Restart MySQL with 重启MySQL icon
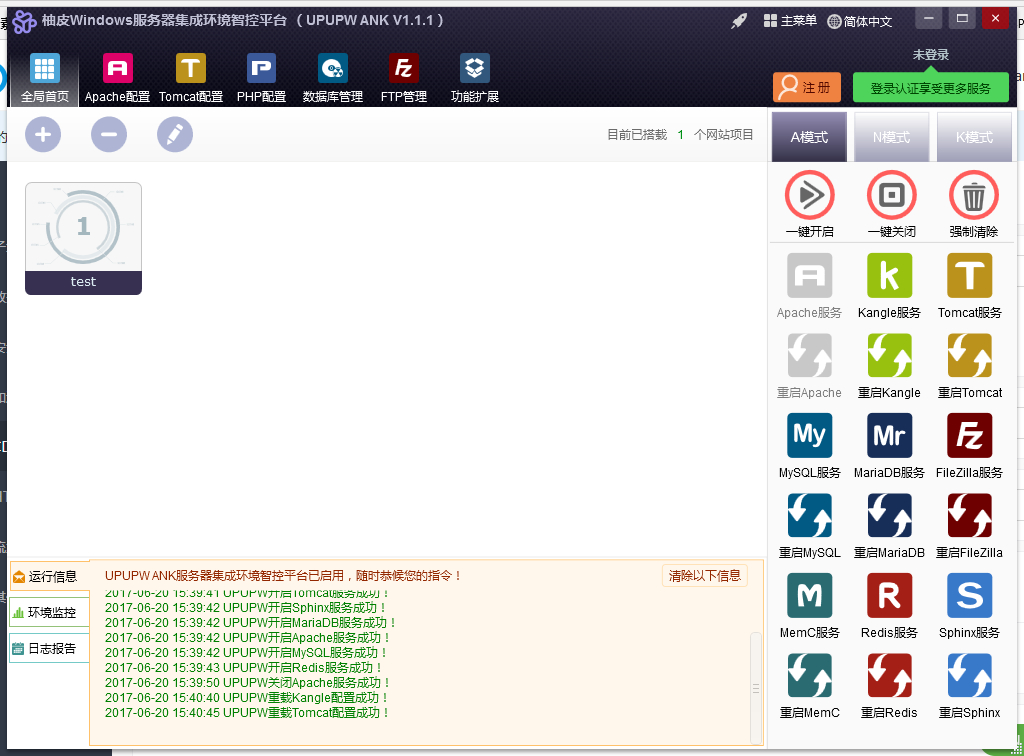 click(x=810, y=516)
